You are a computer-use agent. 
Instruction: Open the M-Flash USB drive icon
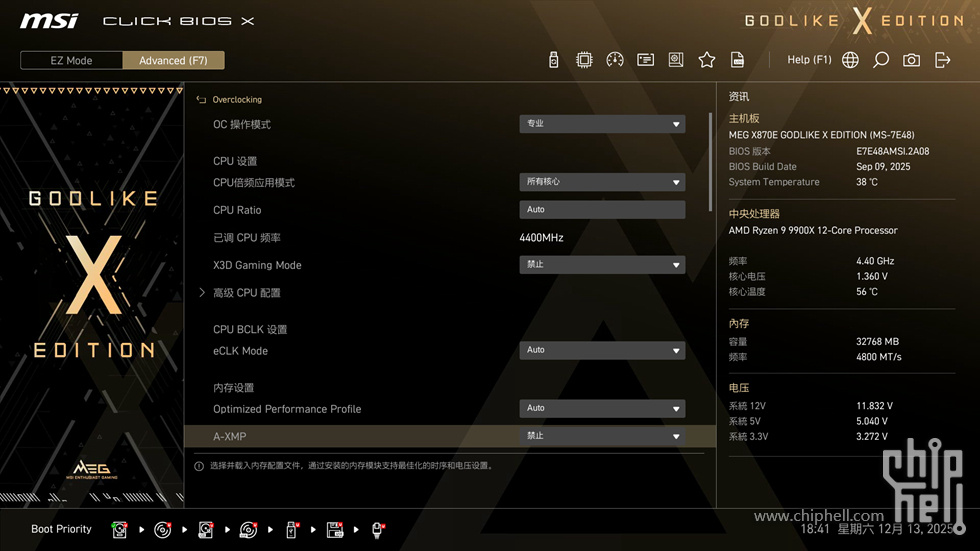(x=554, y=60)
